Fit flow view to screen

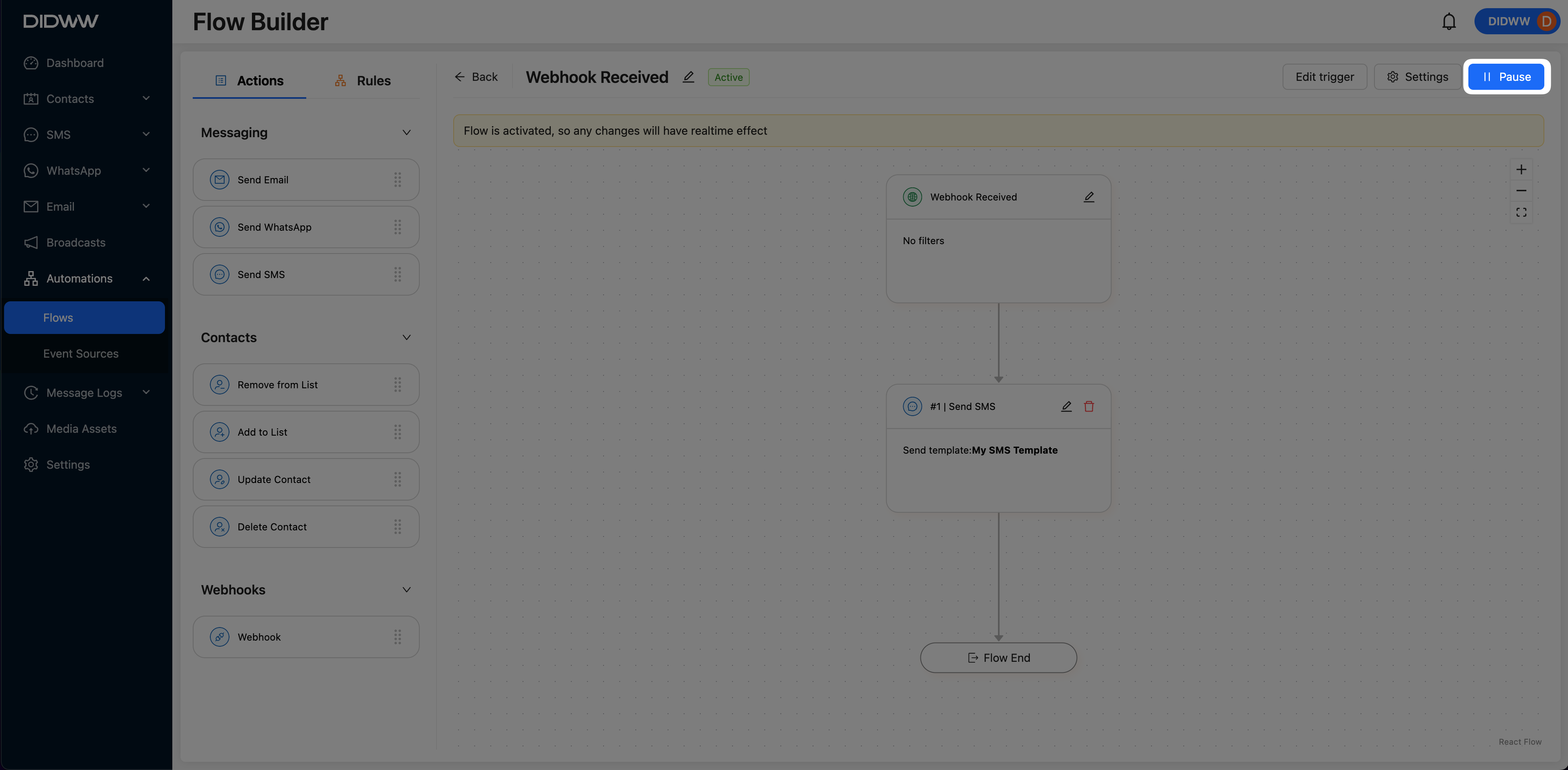click(1521, 212)
